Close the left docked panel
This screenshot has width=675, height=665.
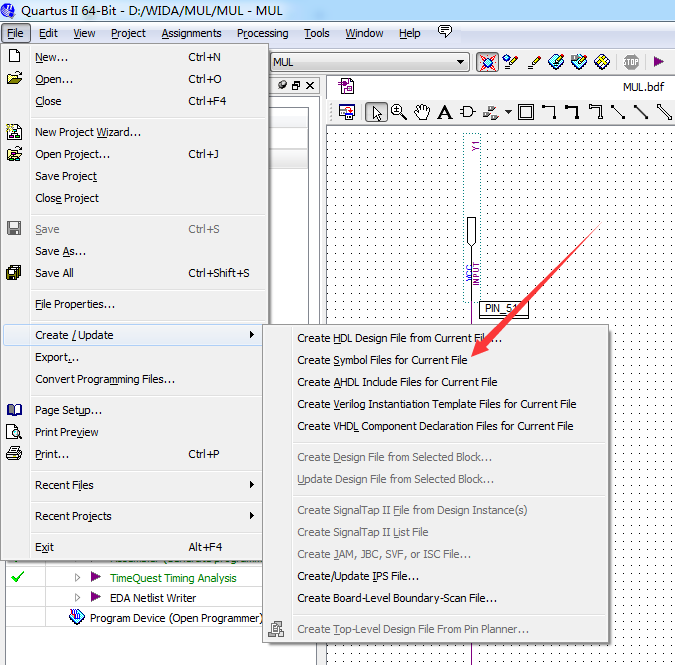(x=310, y=86)
